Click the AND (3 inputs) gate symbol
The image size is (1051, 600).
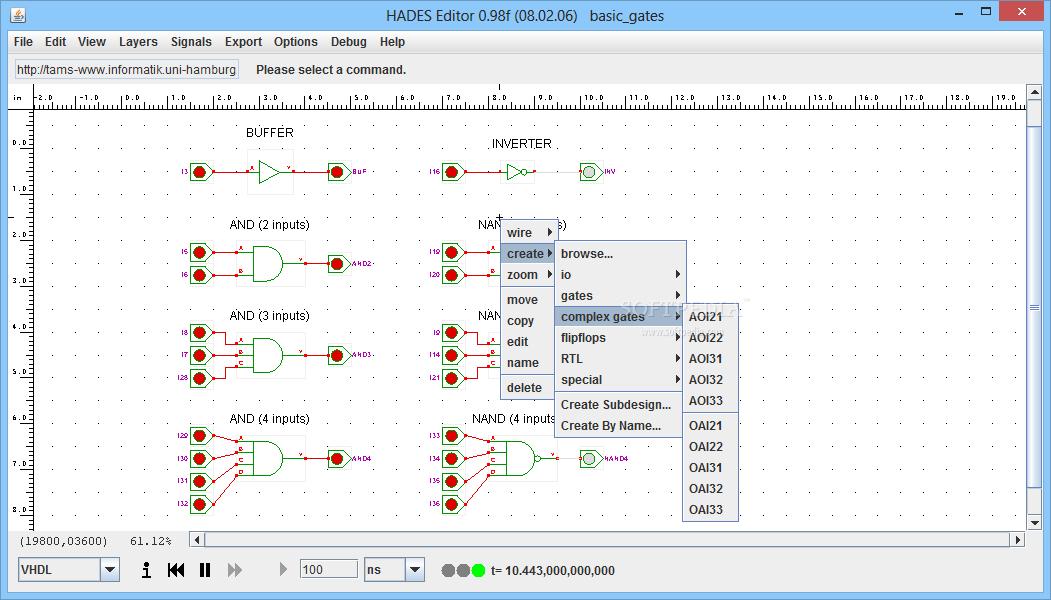[x=268, y=355]
